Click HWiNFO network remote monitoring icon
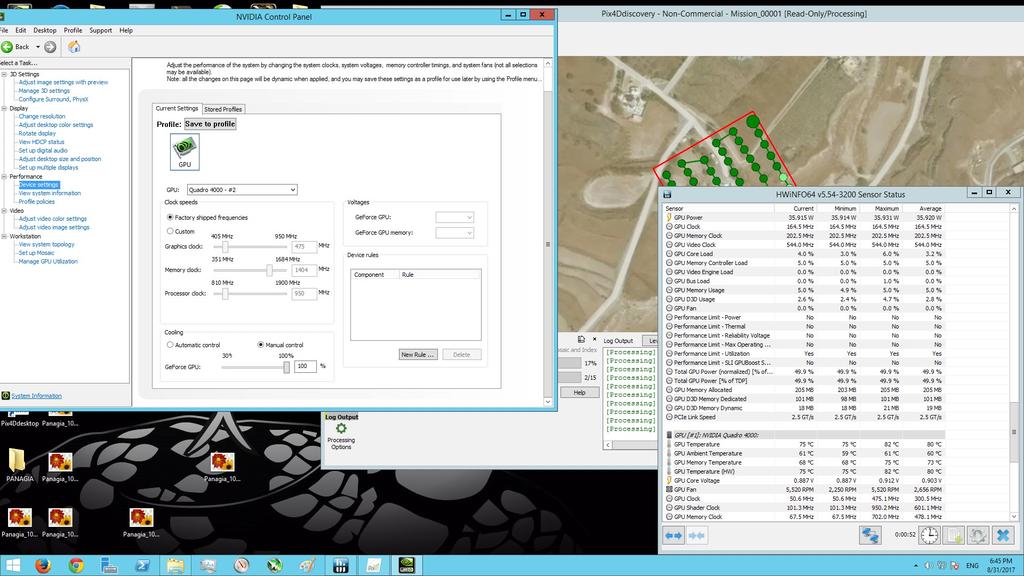 (x=870, y=536)
